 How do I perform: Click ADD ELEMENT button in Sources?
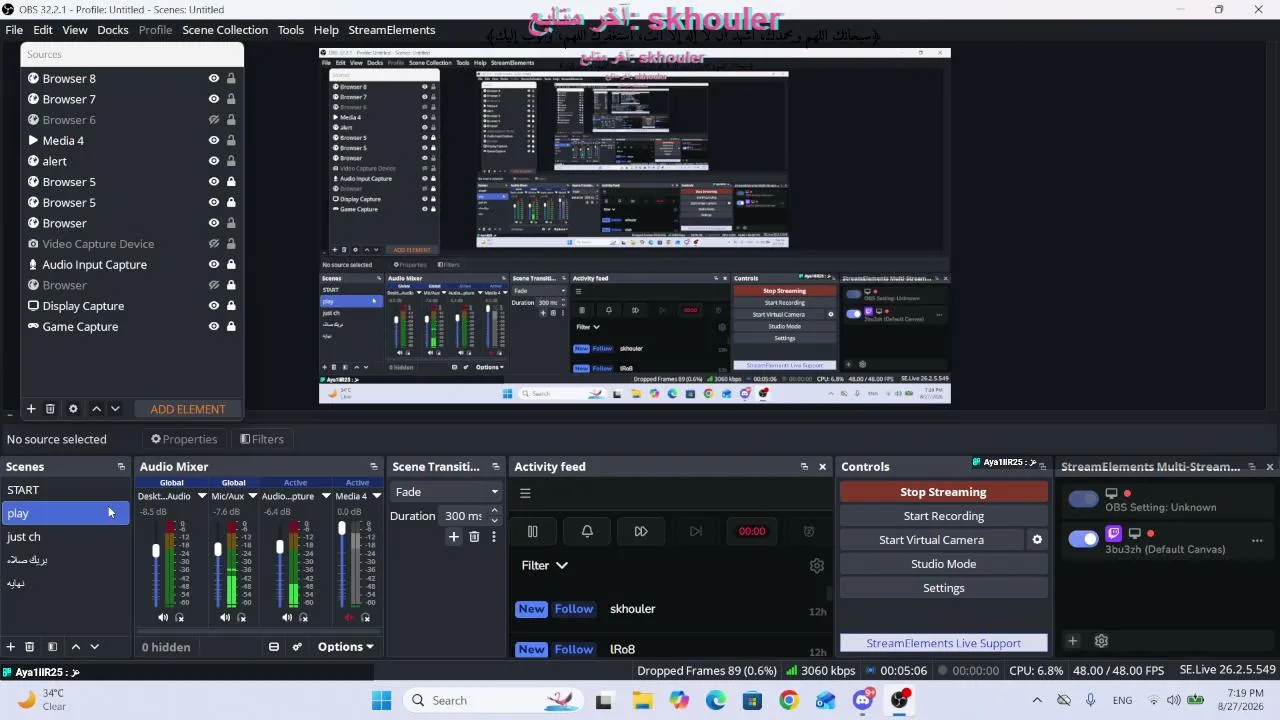[188, 409]
